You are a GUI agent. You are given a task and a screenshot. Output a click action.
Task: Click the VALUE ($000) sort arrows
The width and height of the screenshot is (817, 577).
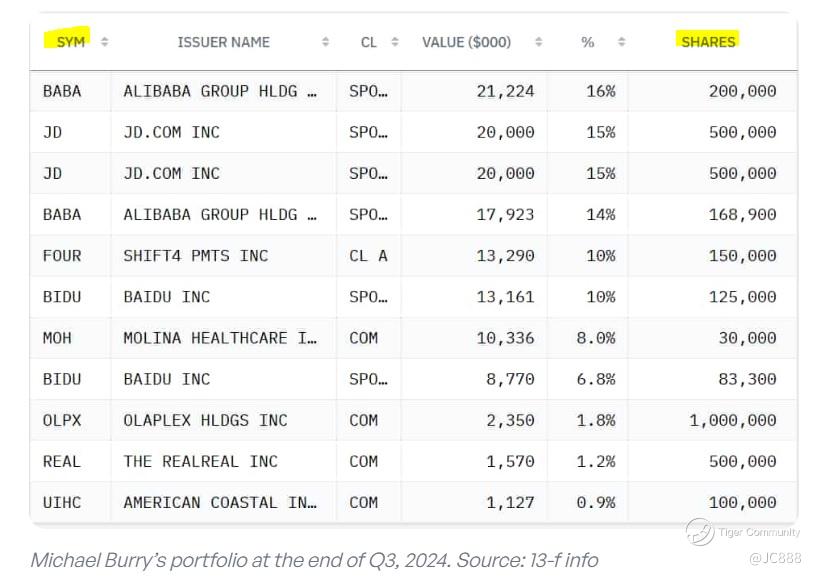[x=539, y=42]
